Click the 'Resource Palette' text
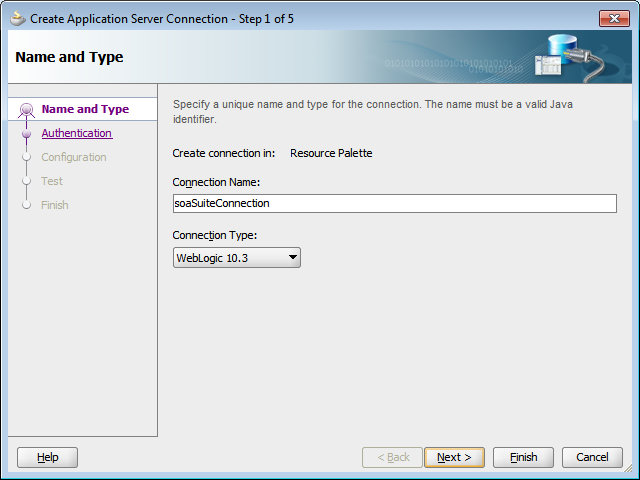Screen dimensions: 640x480 coord(331,153)
